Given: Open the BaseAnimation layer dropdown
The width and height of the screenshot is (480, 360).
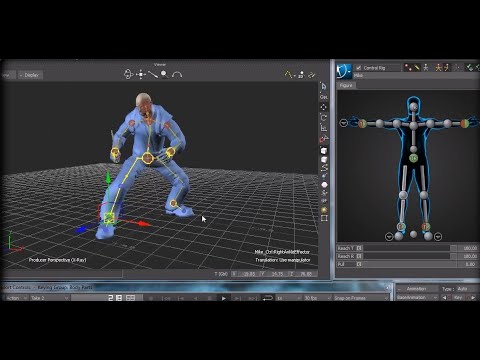Looking at the screenshot, I should click(417, 297).
